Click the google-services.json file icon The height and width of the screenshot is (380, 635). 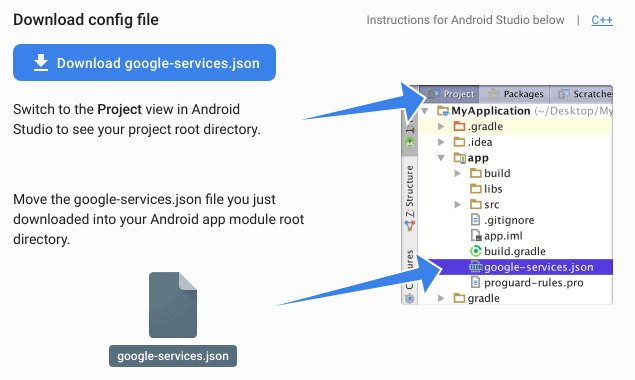pyautogui.click(x=173, y=305)
